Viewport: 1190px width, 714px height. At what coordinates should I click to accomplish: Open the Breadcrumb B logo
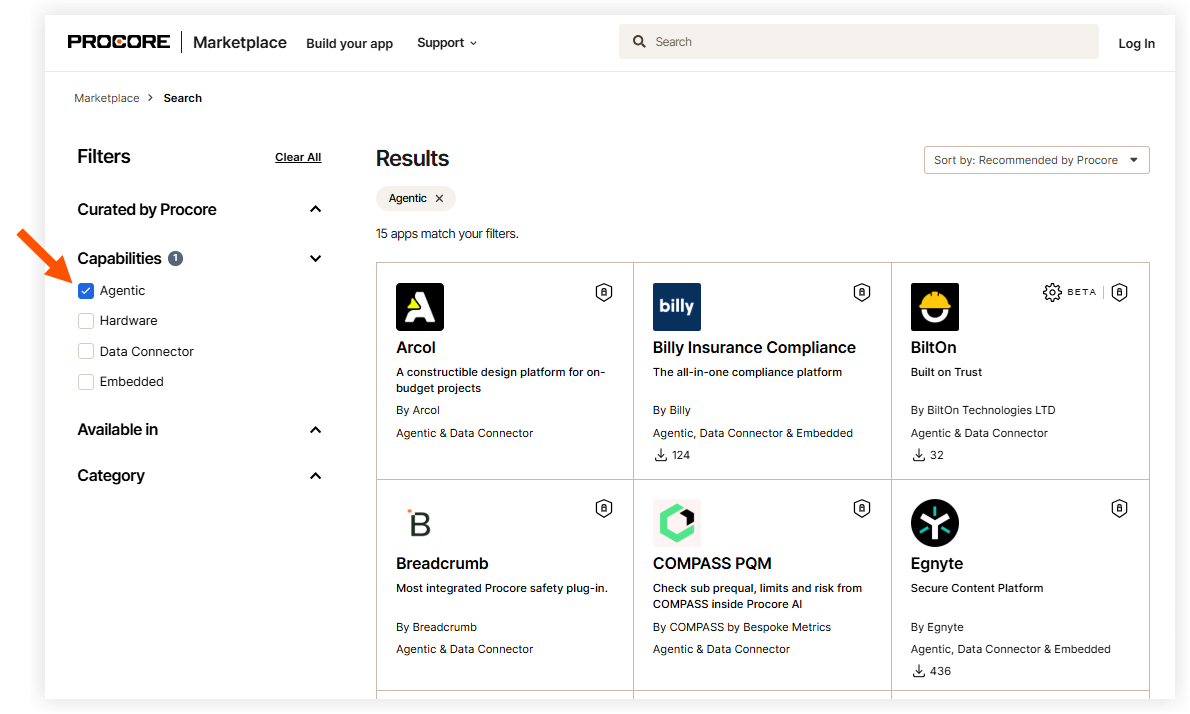[x=420, y=523]
